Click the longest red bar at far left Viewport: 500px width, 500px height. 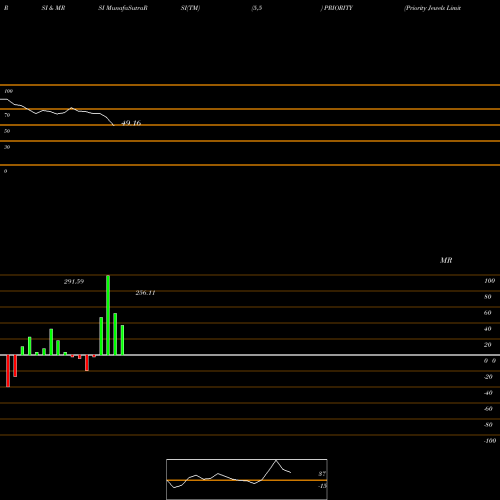(8, 371)
